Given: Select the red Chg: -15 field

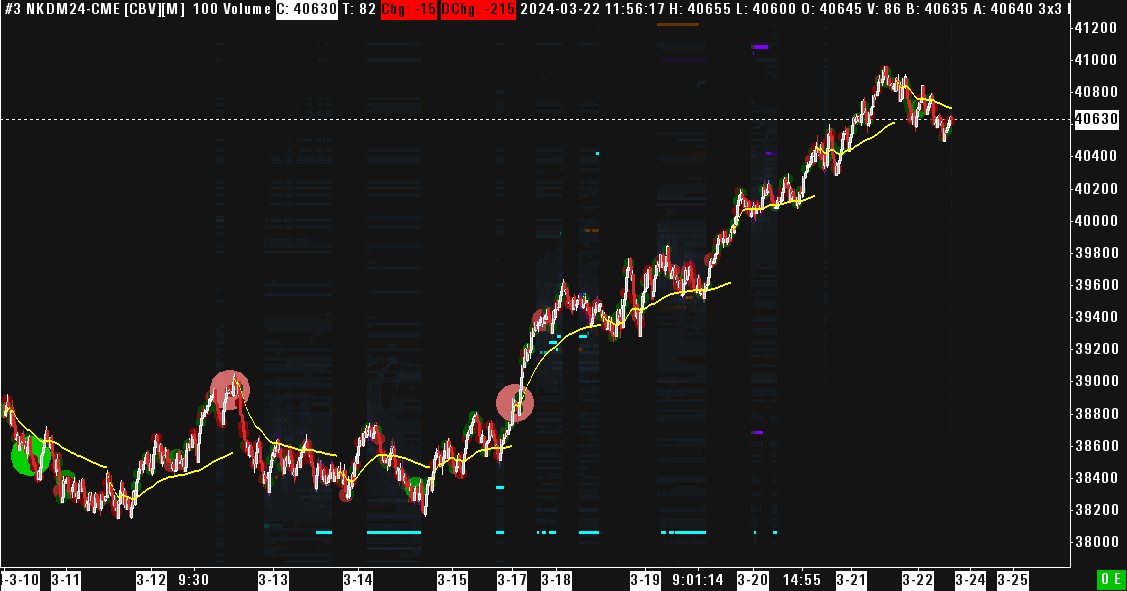Looking at the screenshot, I should tap(408, 9).
